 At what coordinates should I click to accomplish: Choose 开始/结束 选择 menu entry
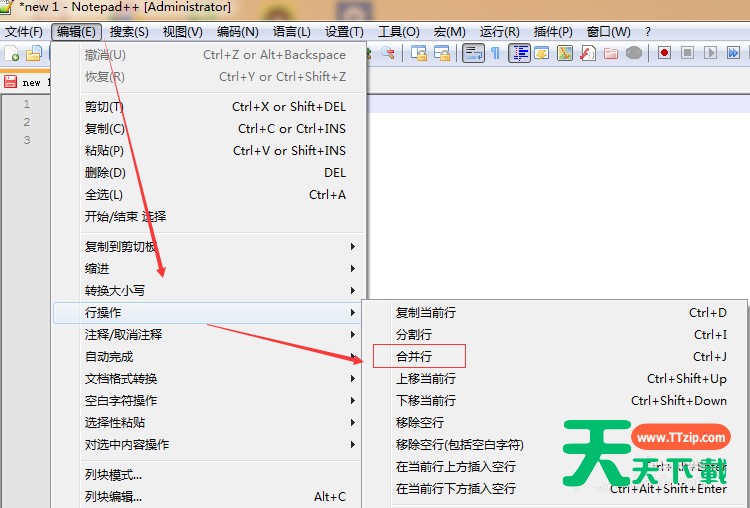pyautogui.click(x=209, y=217)
